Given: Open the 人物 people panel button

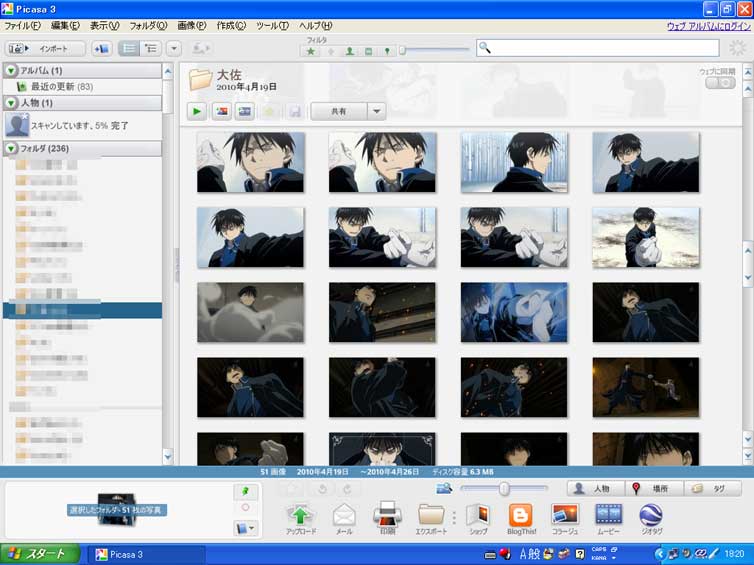Looking at the screenshot, I should (596, 489).
